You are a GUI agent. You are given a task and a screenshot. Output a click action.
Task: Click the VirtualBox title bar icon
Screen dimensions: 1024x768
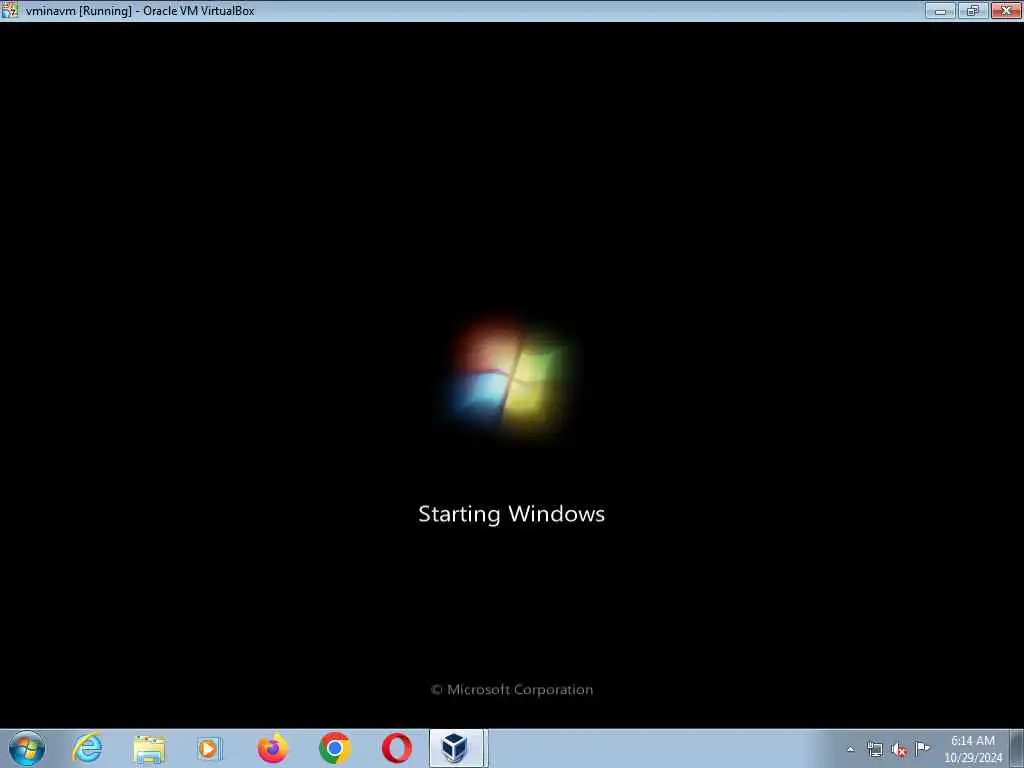click(x=9, y=10)
